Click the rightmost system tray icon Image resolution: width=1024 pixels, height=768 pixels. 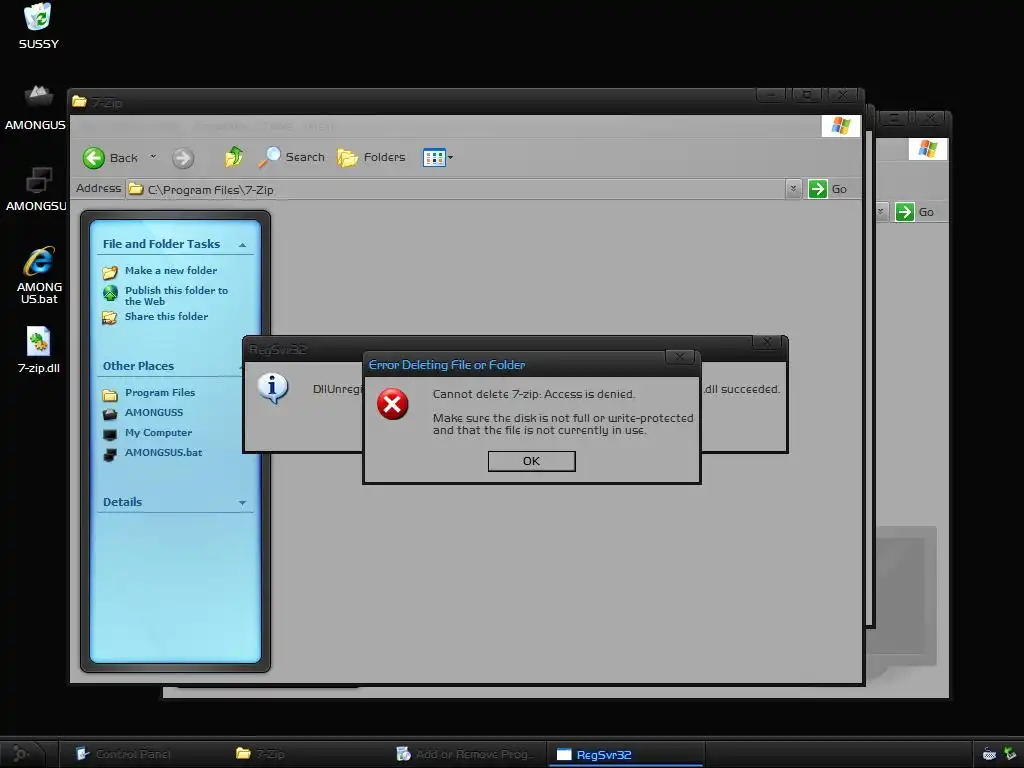pyautogui.click(x=1010, y=754)
